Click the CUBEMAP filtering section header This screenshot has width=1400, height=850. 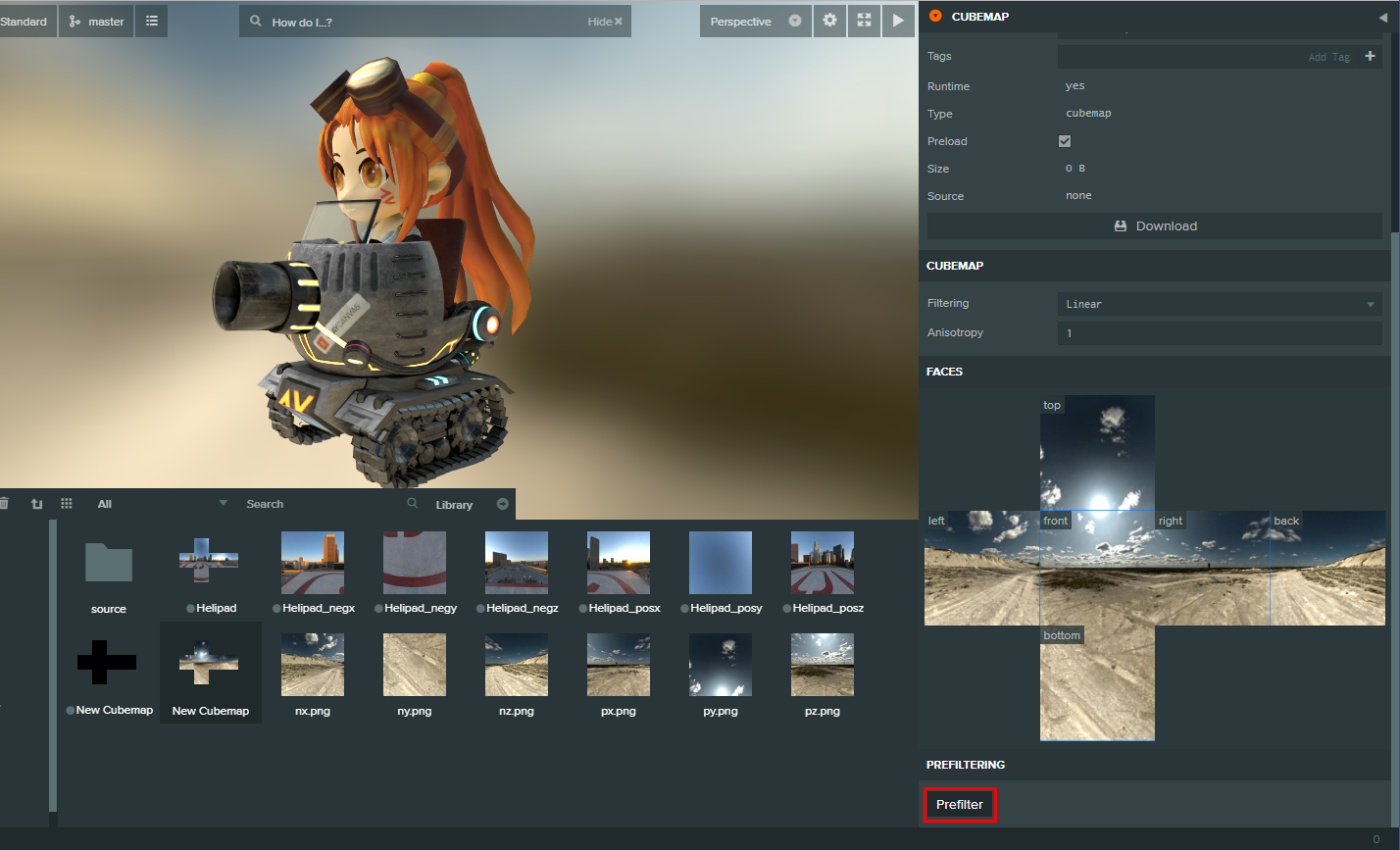pos(1154,266)
